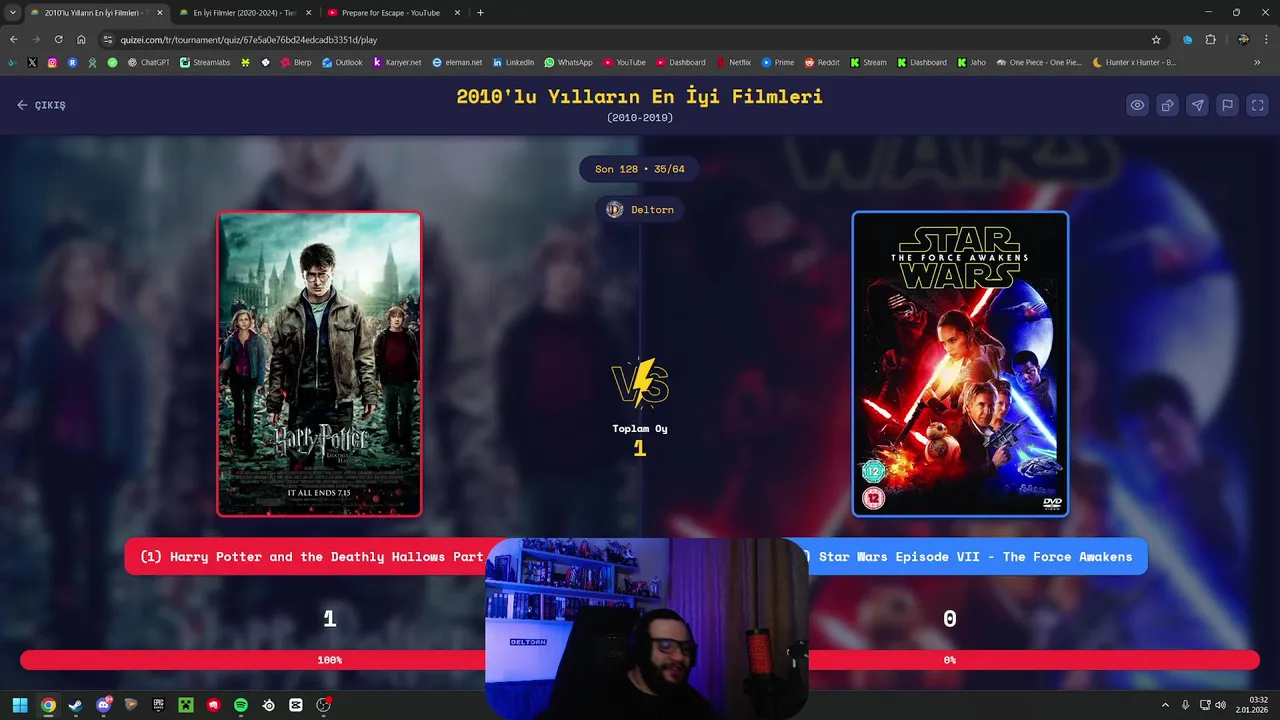Click the ÇIKIŞ exit button
1280x720 pixels.
click(x=41, y=105)
